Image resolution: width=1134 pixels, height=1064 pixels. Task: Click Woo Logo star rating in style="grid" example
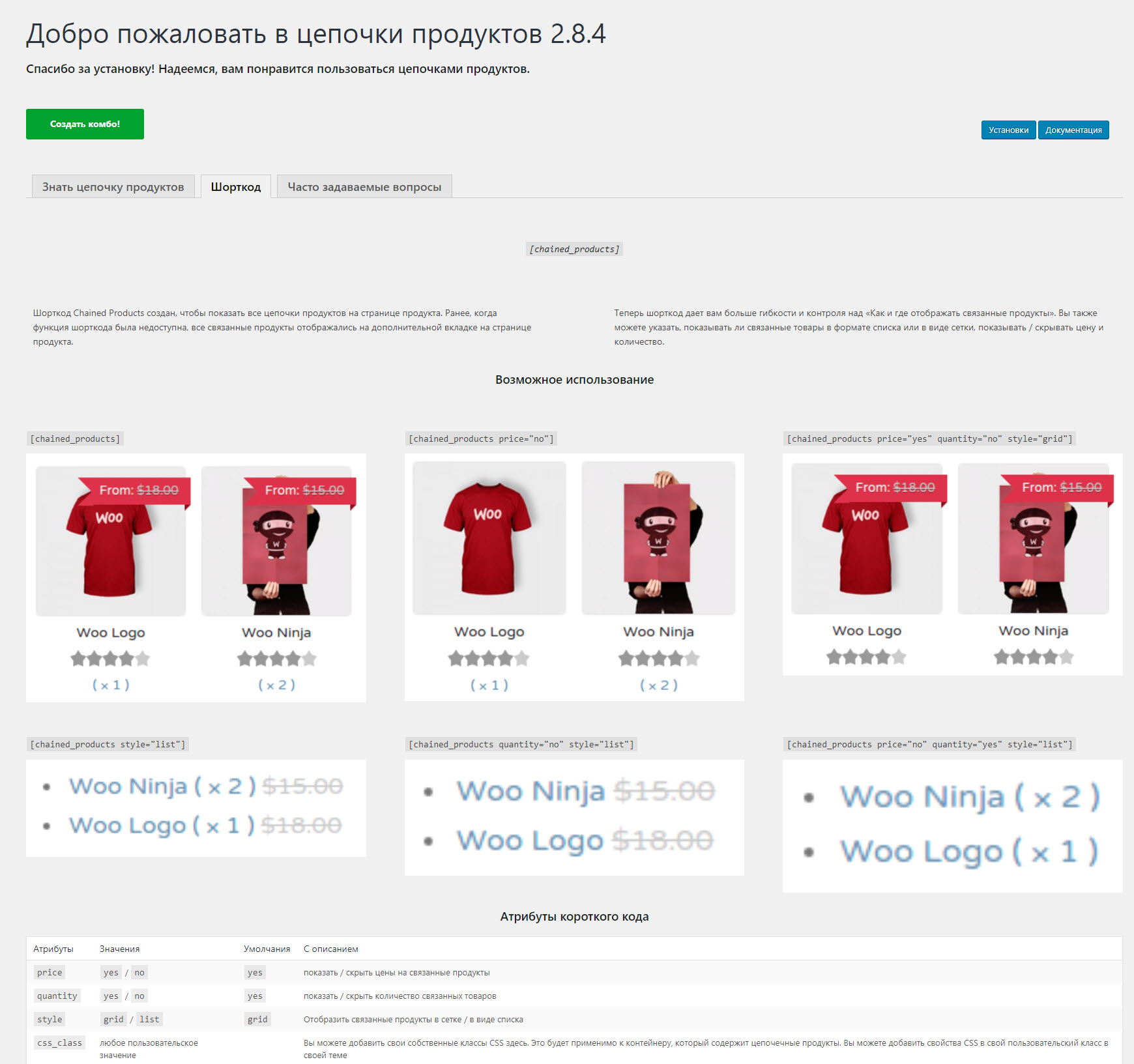click(867, 657)
